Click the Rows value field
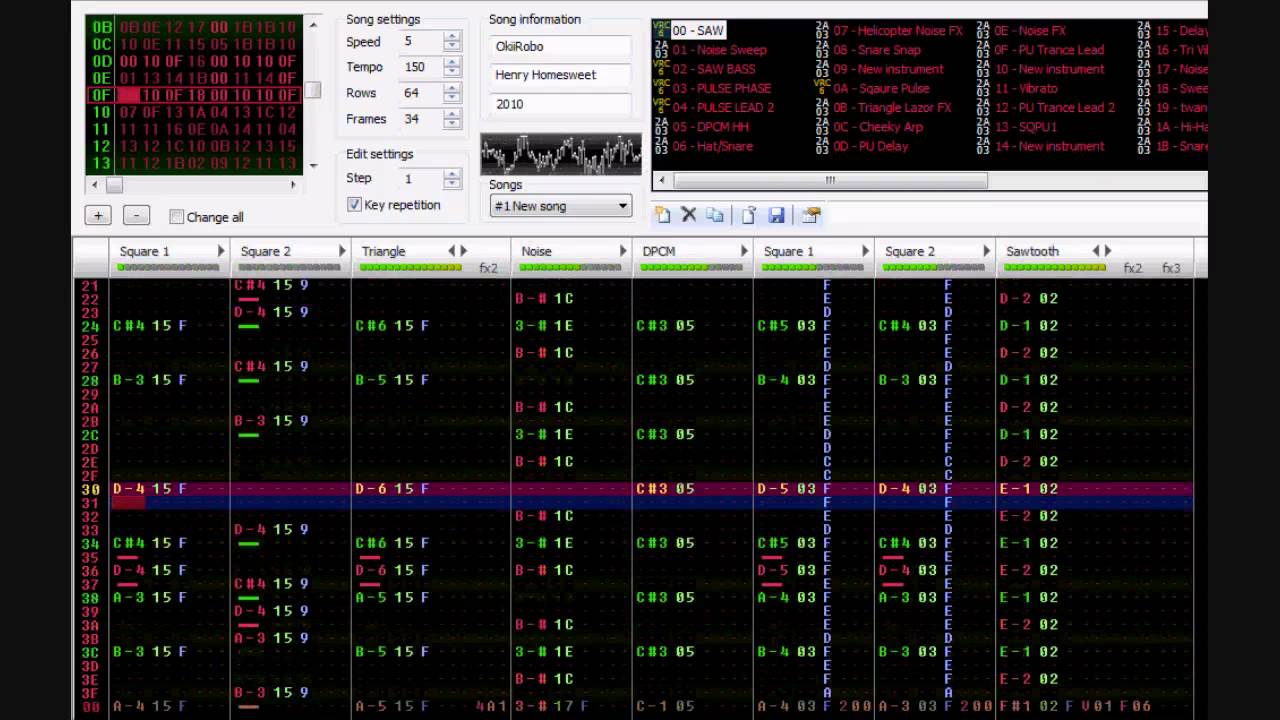Image resolution: width=1280 pixels, height=720 pixels. point(423,93)
